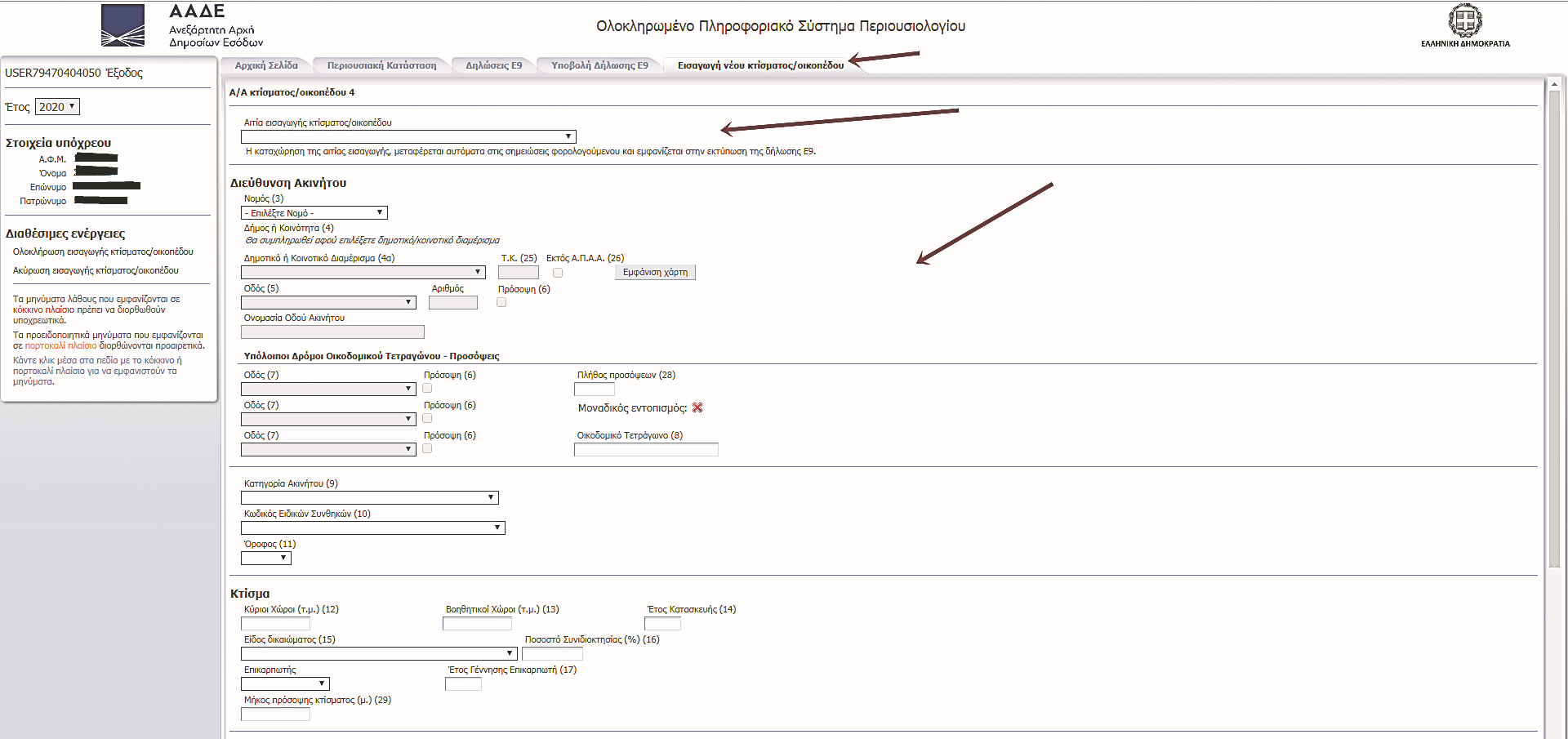The image size is (1568, 739).
Task: Expand the Όροφος (11) dropdown
Action: pos(266,559)
